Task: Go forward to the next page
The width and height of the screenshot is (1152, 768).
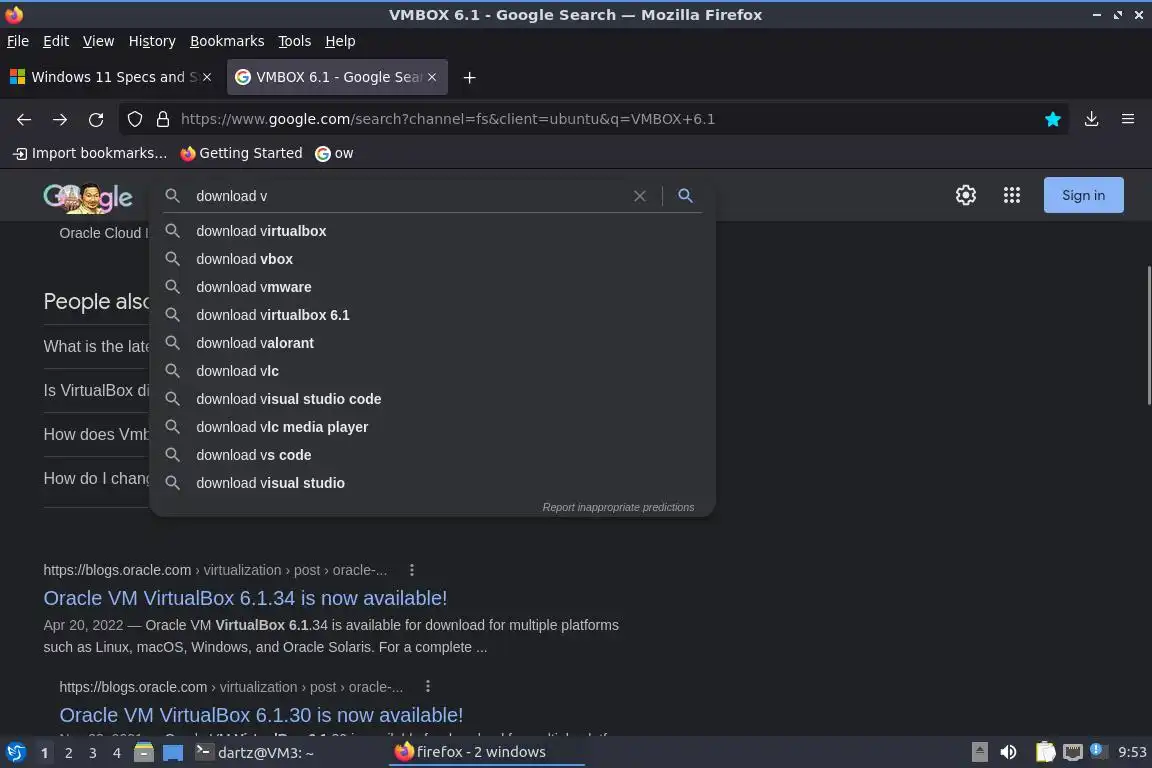Action: pyautogui.click(x=60, y=119)
